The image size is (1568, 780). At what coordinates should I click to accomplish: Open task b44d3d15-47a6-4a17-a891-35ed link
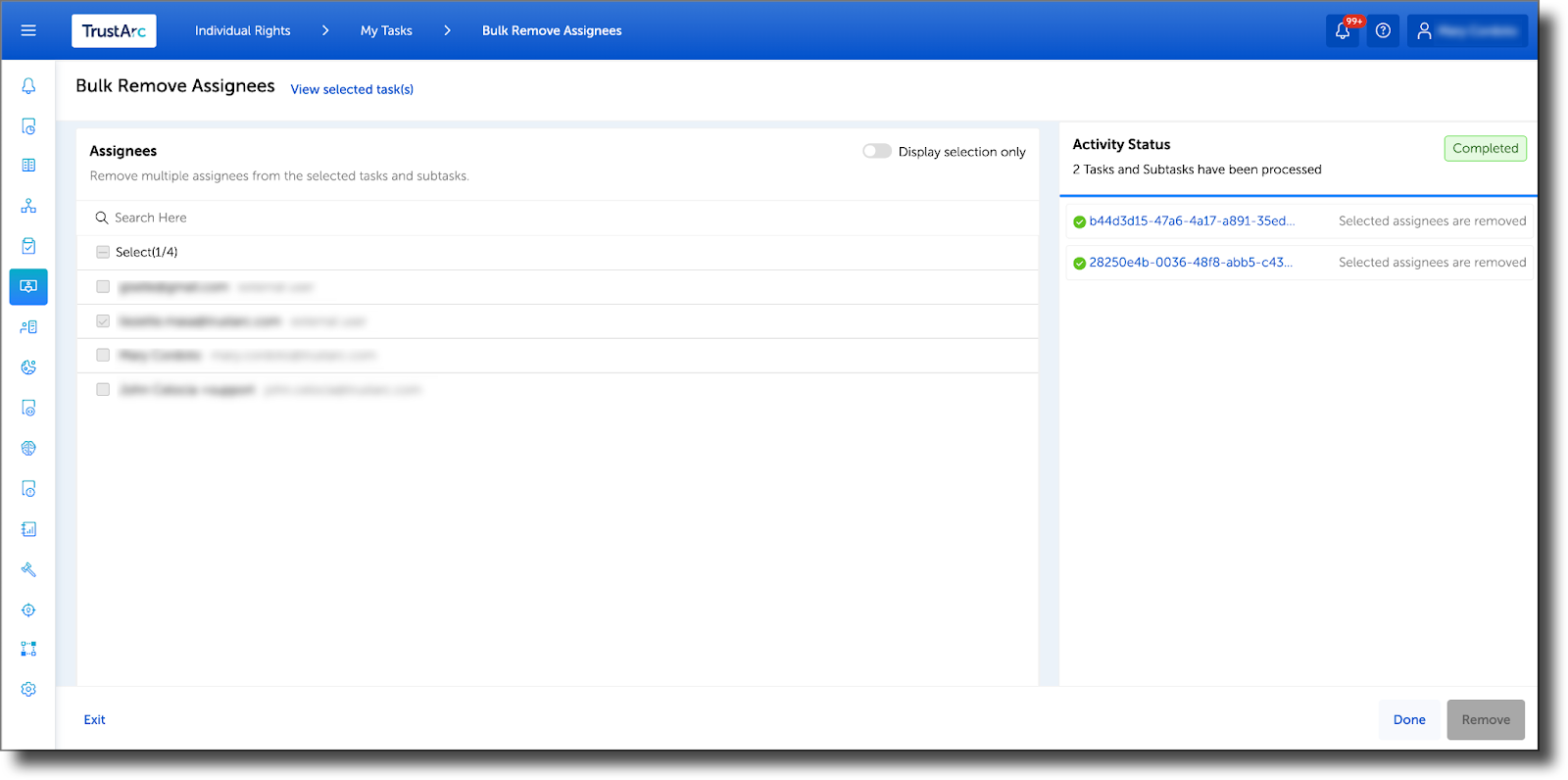[1192, 220]
